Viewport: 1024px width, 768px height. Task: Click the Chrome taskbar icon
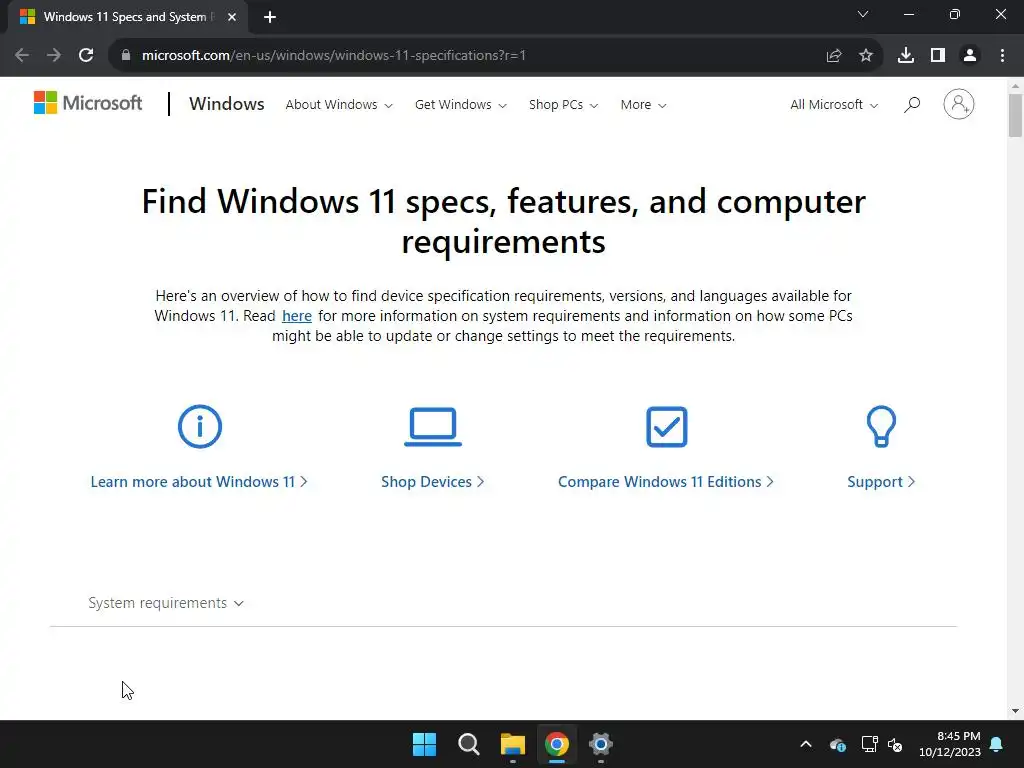tap(557, 744)
